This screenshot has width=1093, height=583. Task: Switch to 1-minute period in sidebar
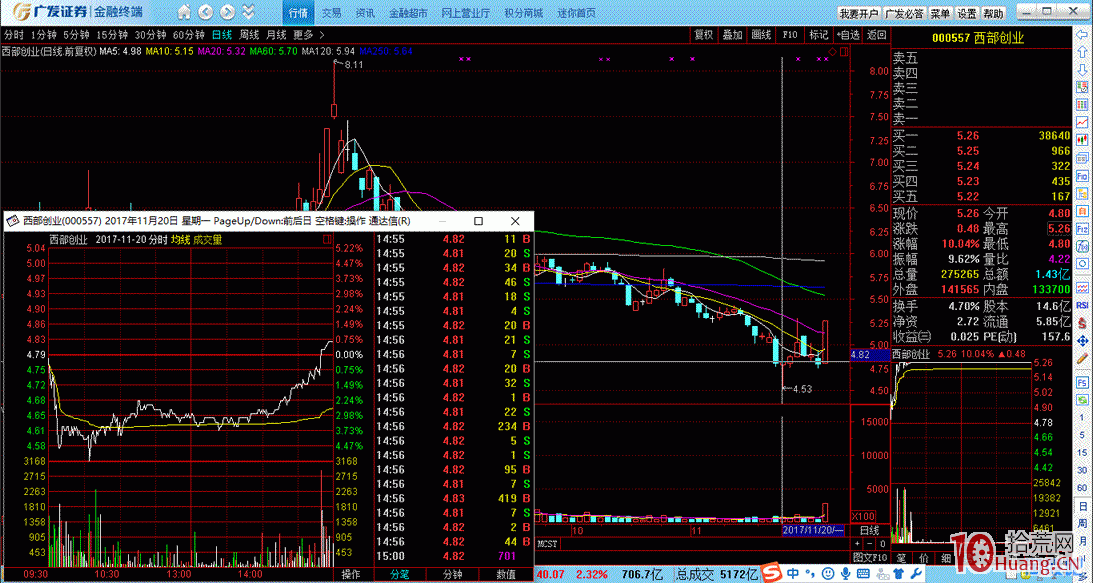[x=1082, y=418]
